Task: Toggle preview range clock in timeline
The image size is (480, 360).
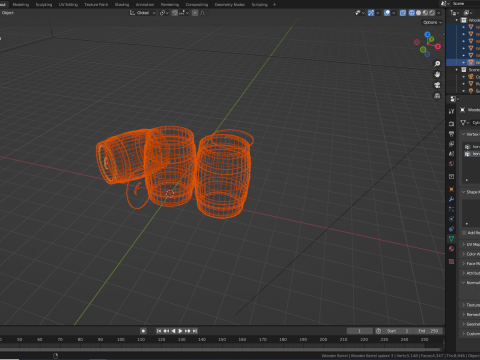Action: (x=378, y=331)
